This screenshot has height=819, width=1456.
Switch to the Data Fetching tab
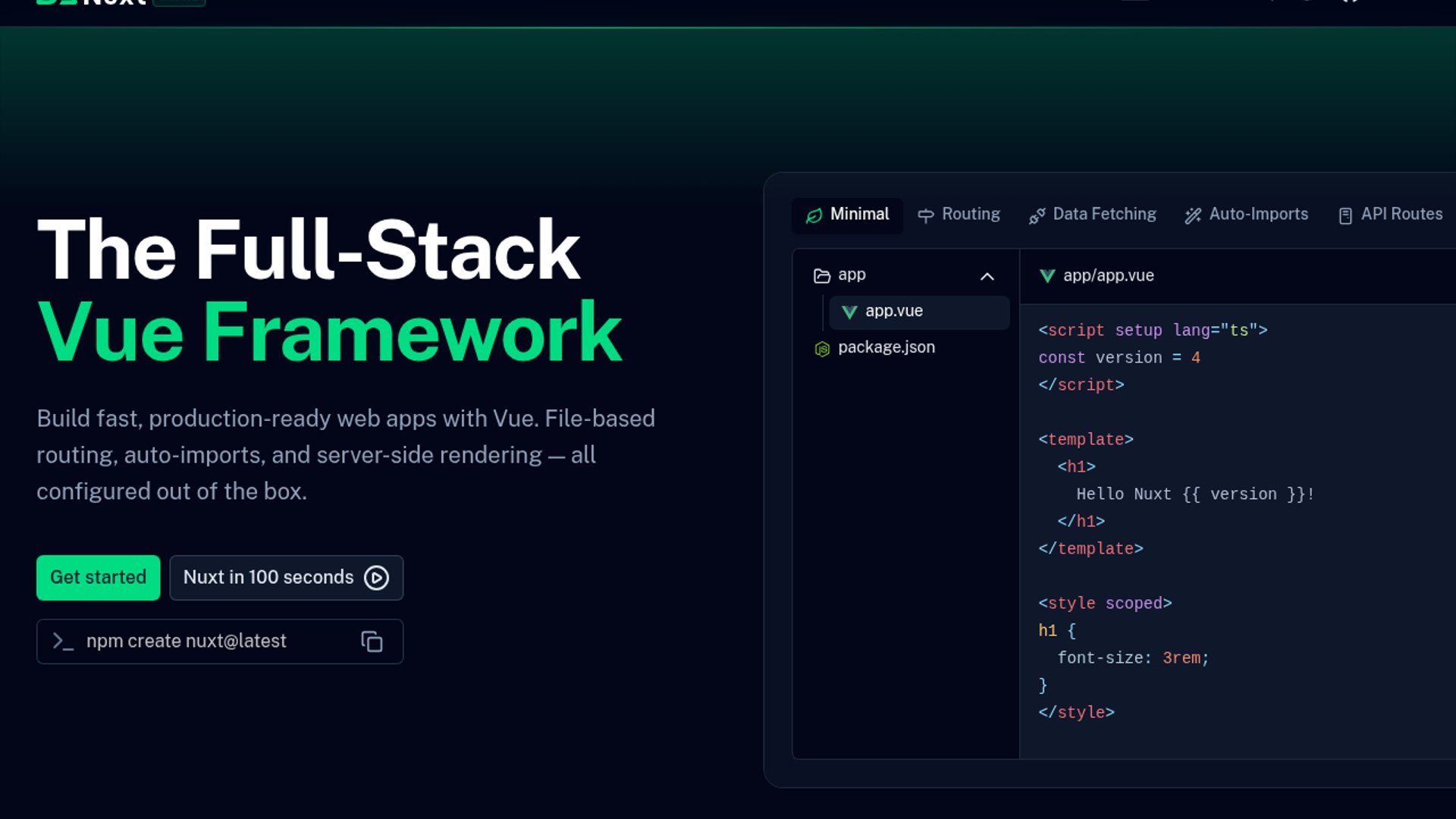[1092, 215]
